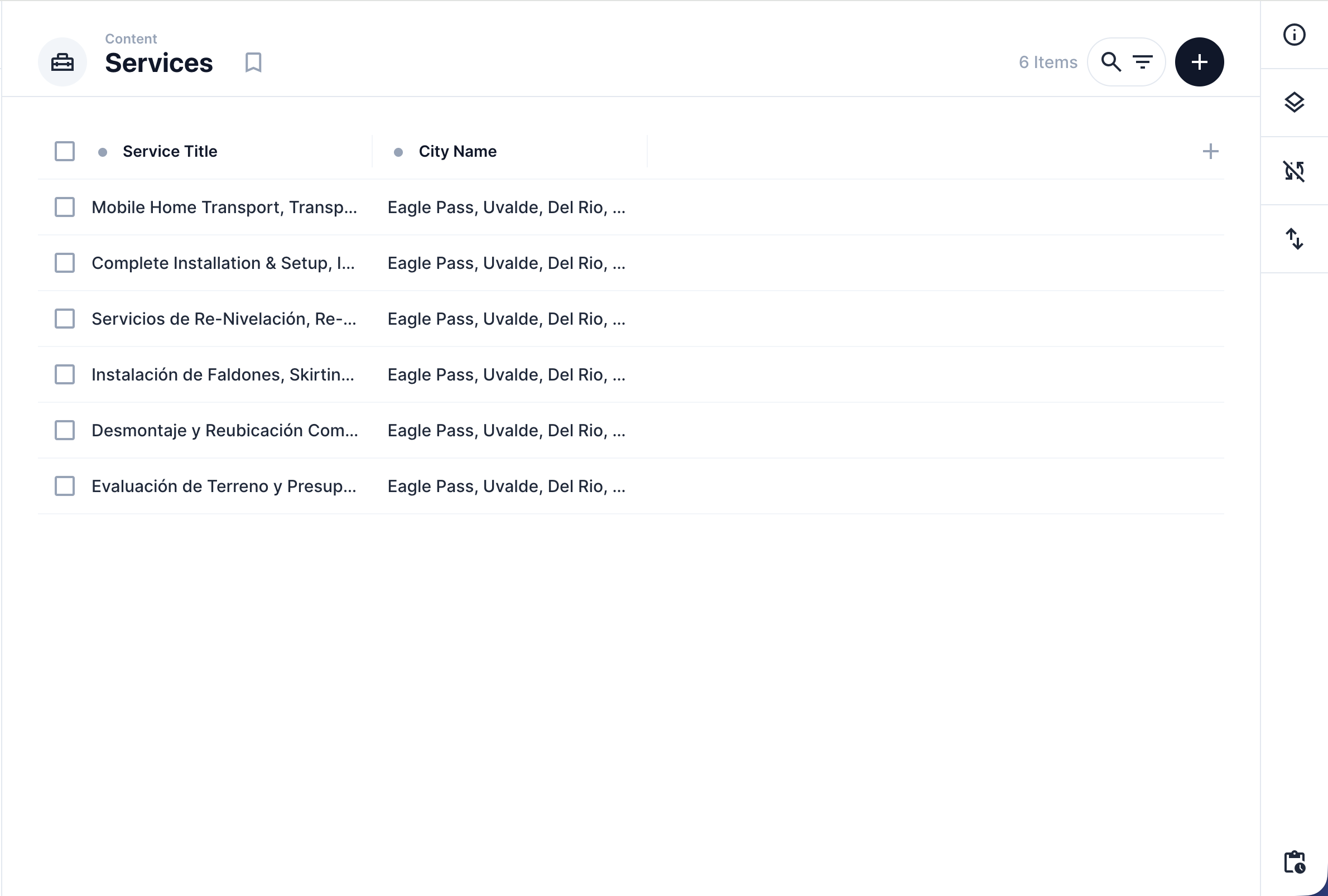Image resolution: width=1328 pixels, height=896 pixels.
Task: Open the information panel icon
Action: coord(1294,35)
